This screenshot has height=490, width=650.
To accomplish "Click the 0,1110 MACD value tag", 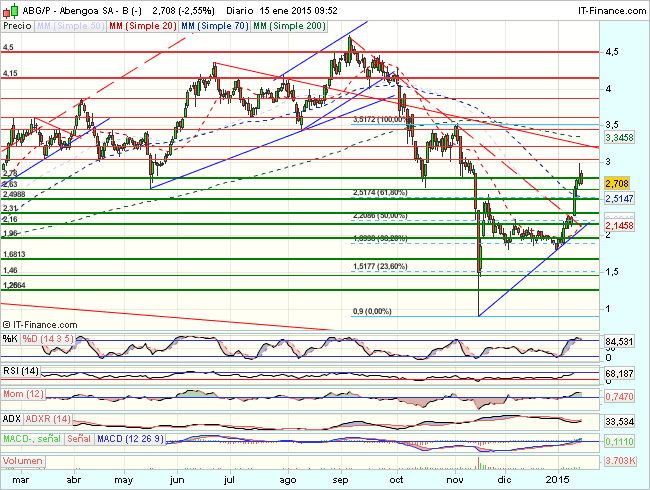I will (x=619, y=441).
